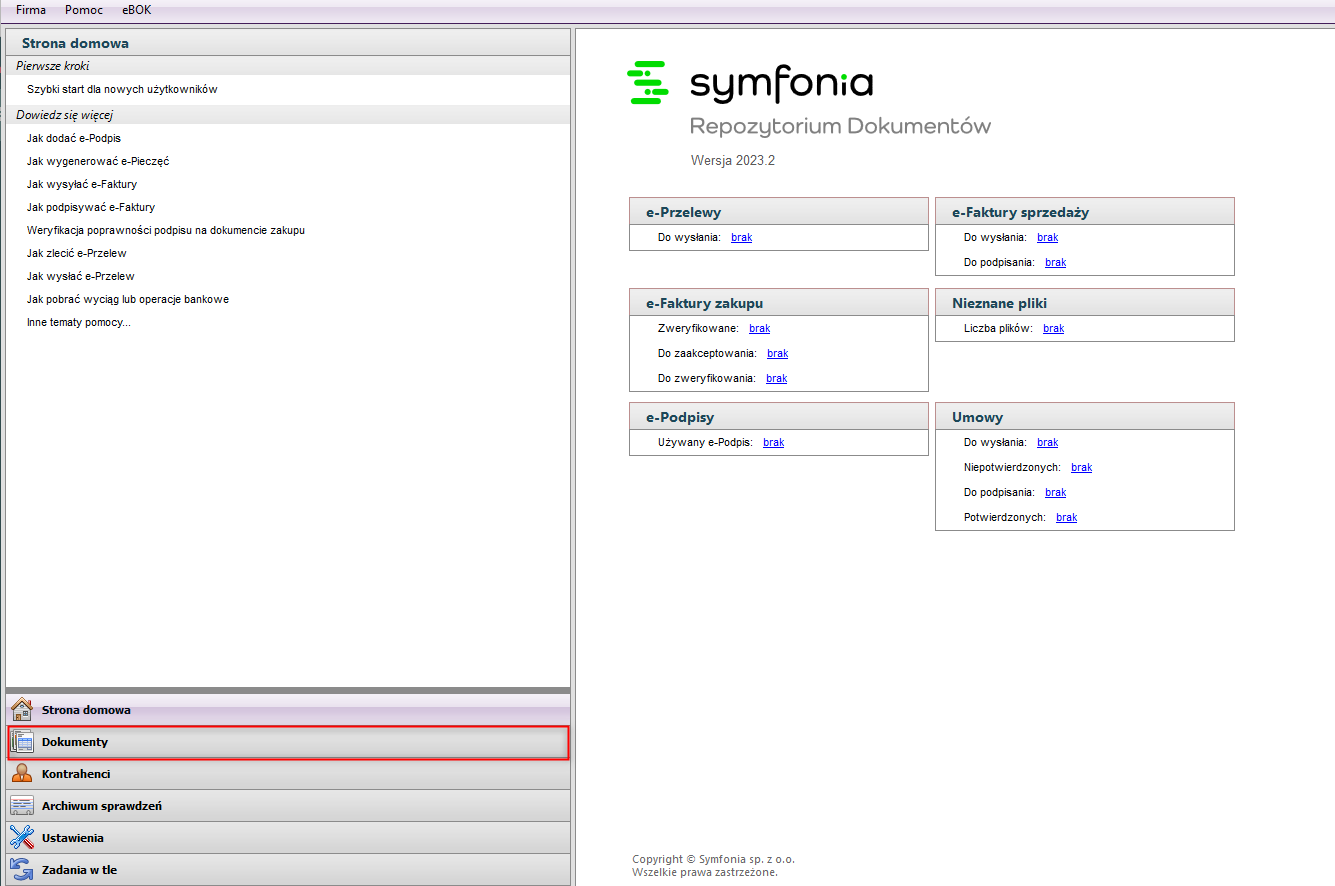The width and height of the screenshot is (1335, 886).
Task: Click the e-Podpisy panel header
Action: click(779, 416)
